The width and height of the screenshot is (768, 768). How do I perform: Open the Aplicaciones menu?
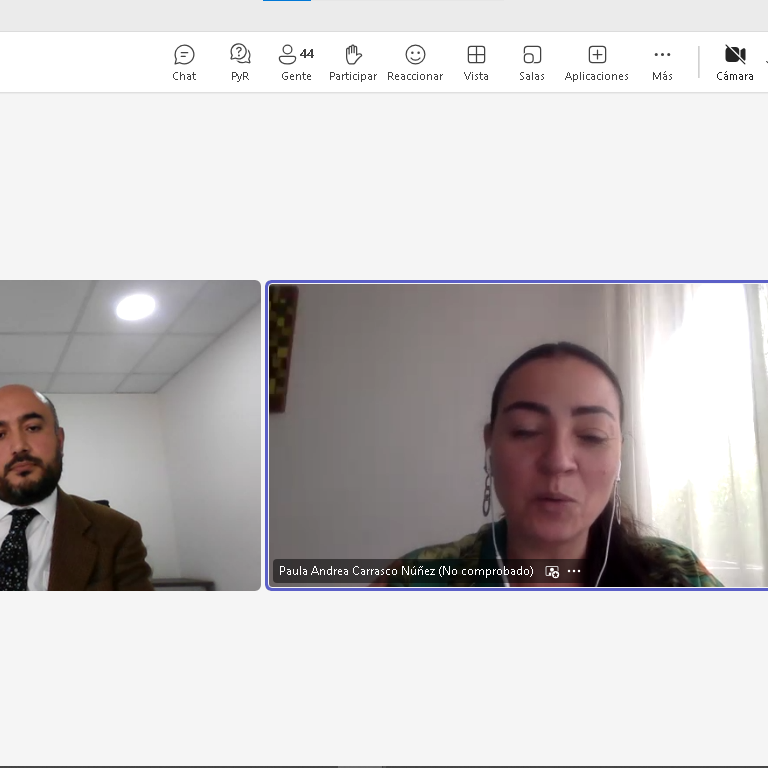point(597,63)
